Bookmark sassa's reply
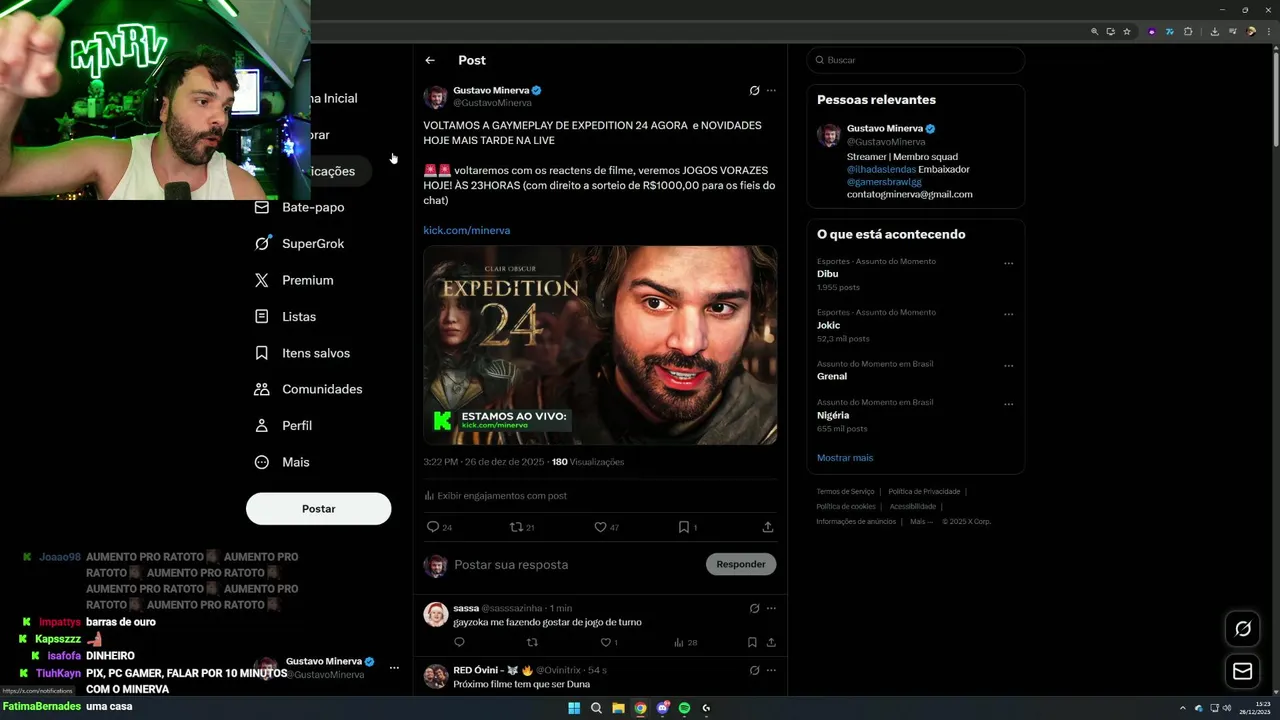The width and height of the screenshot is (1280, 720). (x=752, y=643)
